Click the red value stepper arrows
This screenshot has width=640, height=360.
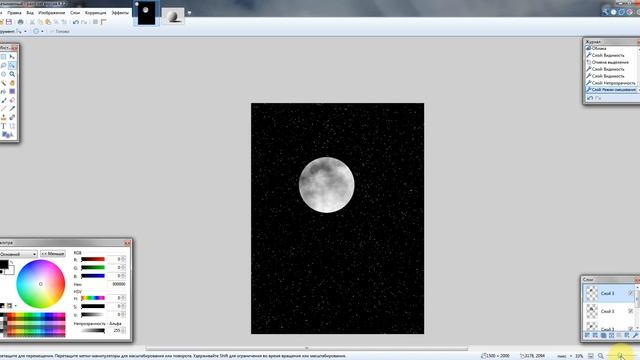tap(123, 259)
